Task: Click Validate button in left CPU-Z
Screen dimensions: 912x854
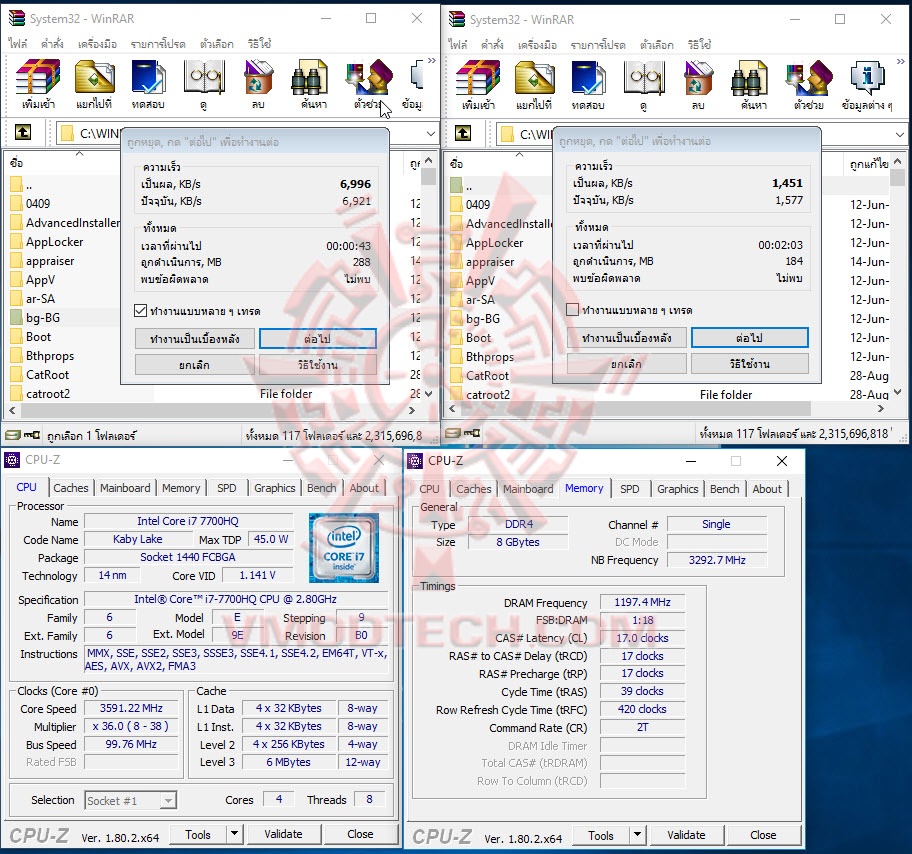Action: pos(283,834)
